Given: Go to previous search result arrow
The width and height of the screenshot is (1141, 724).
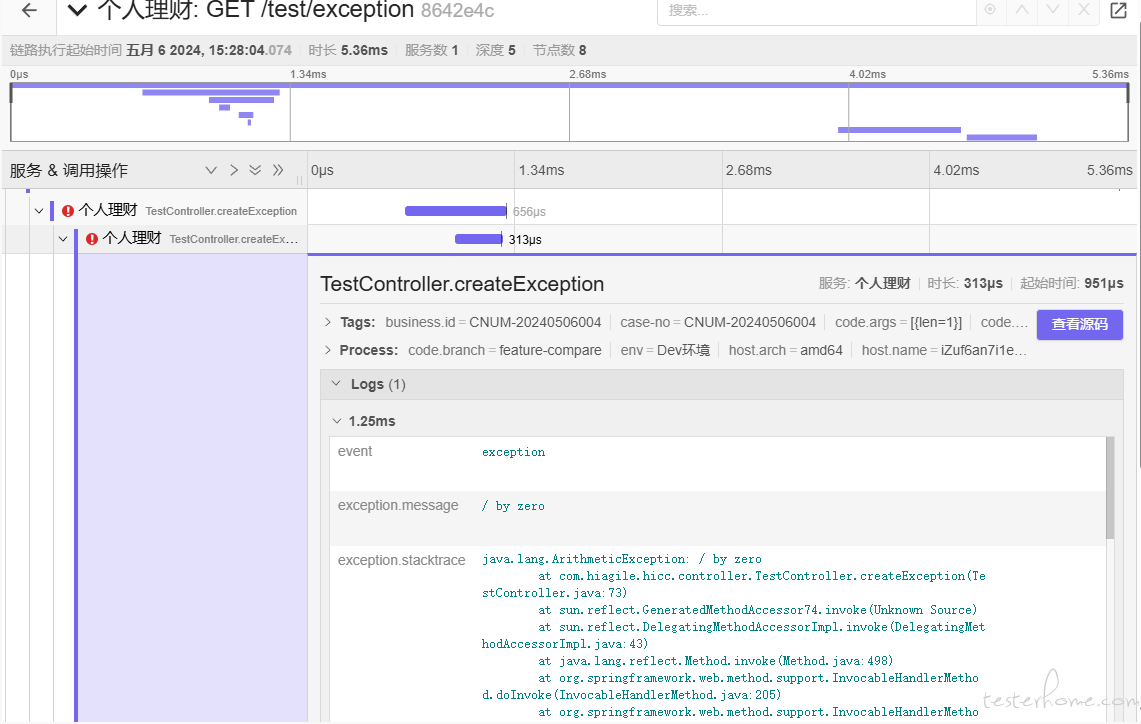Looking at the screenshot, I should pos(1022,10).
